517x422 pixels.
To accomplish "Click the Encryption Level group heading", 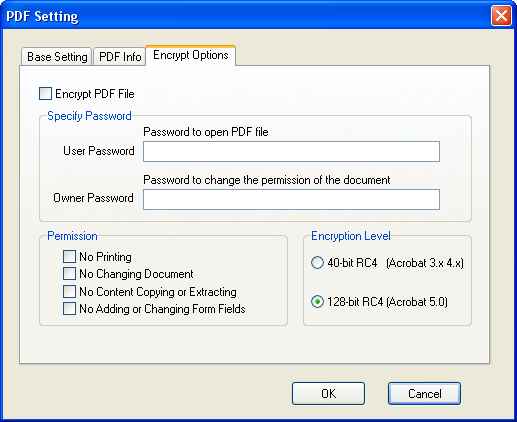I will 351,236.
